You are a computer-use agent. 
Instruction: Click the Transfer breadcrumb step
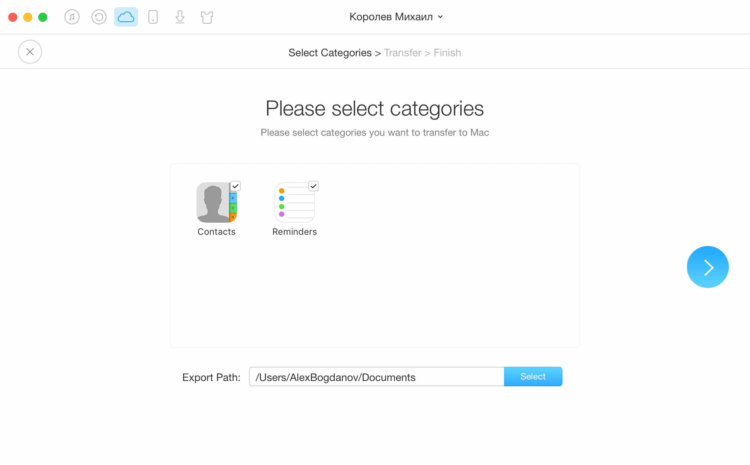[402, 53]
